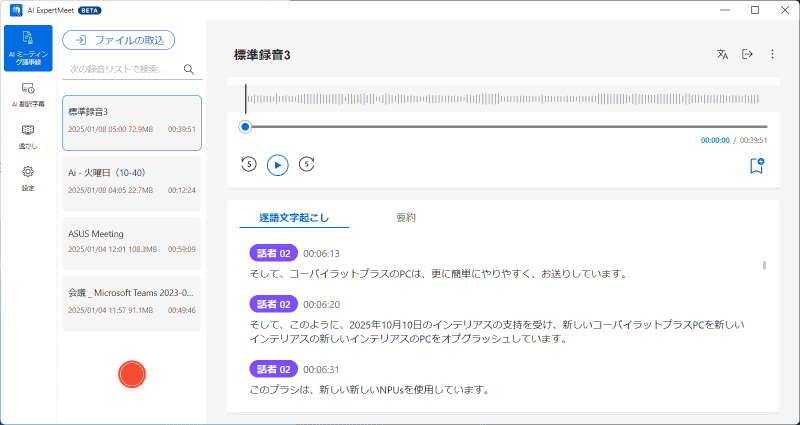Open the settings gear in sidebar
The height and width of the screenshot is (425, 800).
[28, 179]
